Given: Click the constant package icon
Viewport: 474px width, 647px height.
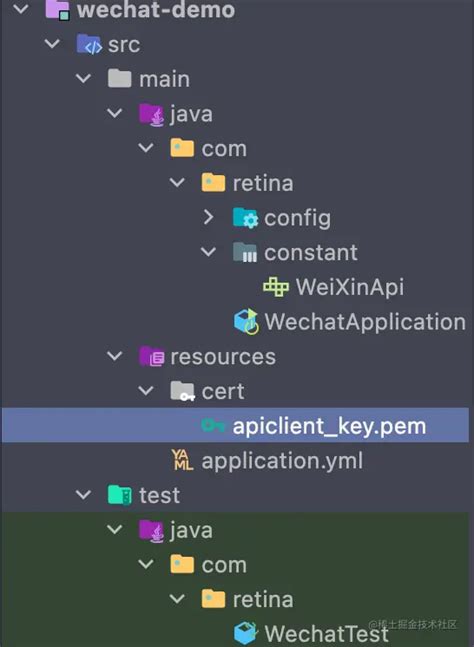Looking at the screenshot, I should (245, 253).
